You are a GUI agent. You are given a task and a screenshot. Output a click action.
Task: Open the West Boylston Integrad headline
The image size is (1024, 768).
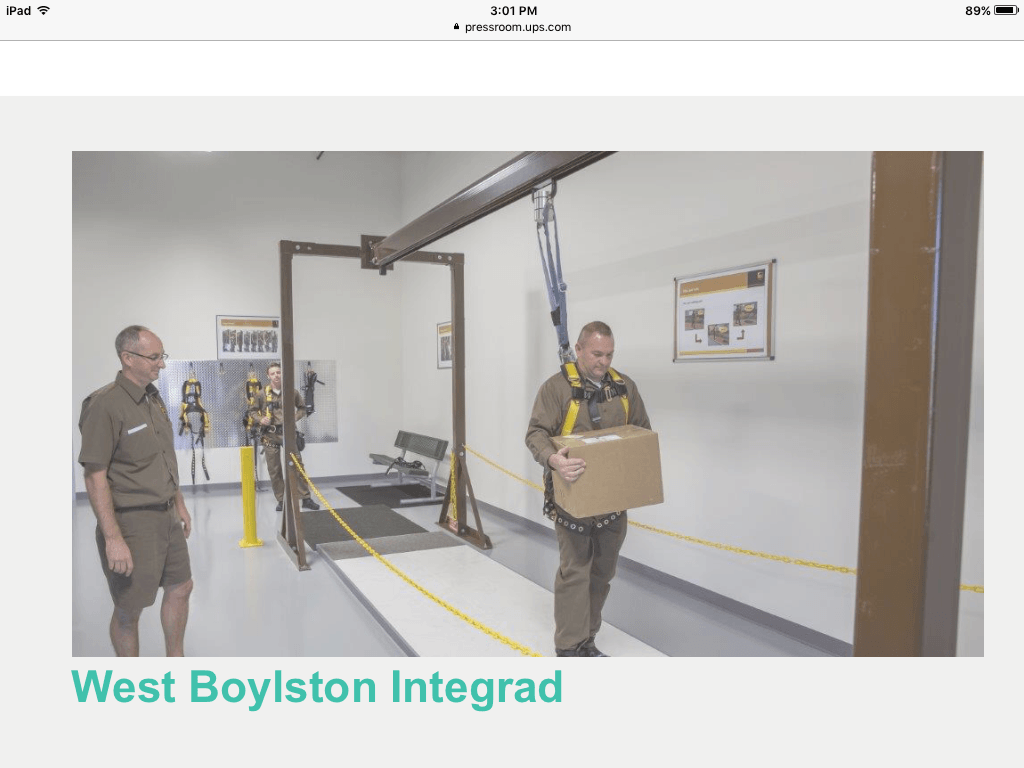click(x=317, y=687)
